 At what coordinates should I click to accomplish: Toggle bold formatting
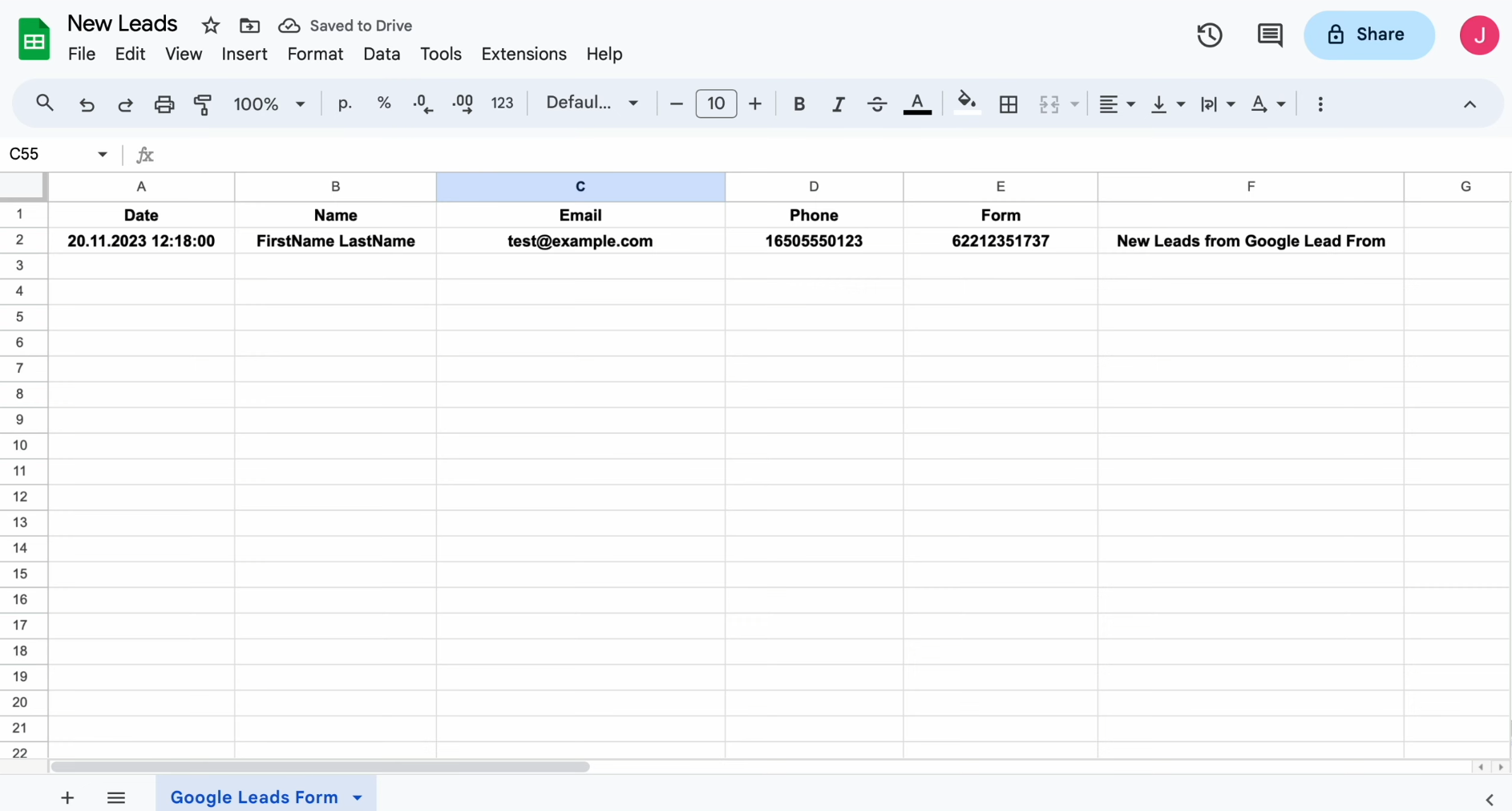(x=799, y=103)
